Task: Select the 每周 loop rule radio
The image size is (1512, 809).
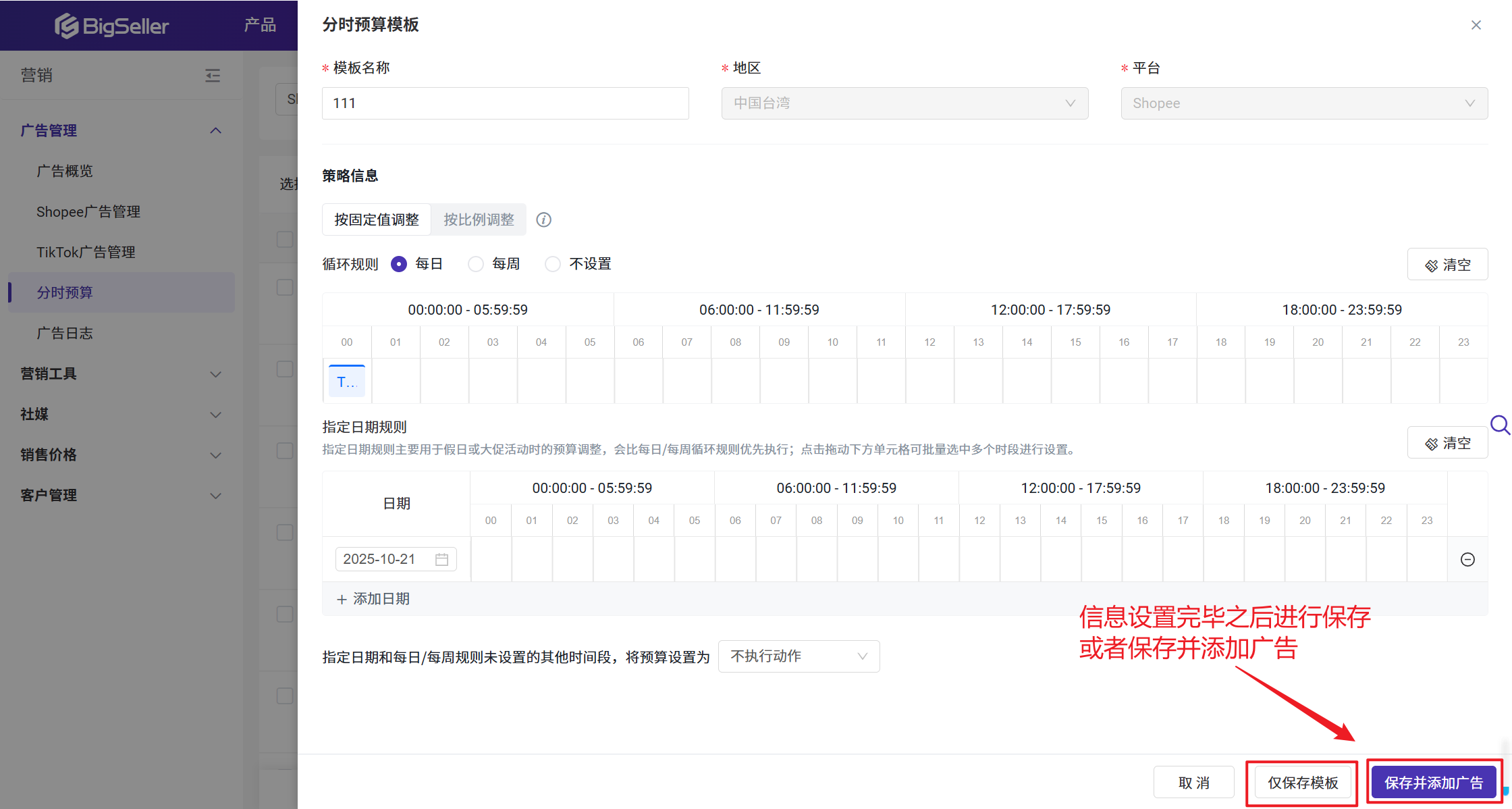Action: tap(476, 264)
